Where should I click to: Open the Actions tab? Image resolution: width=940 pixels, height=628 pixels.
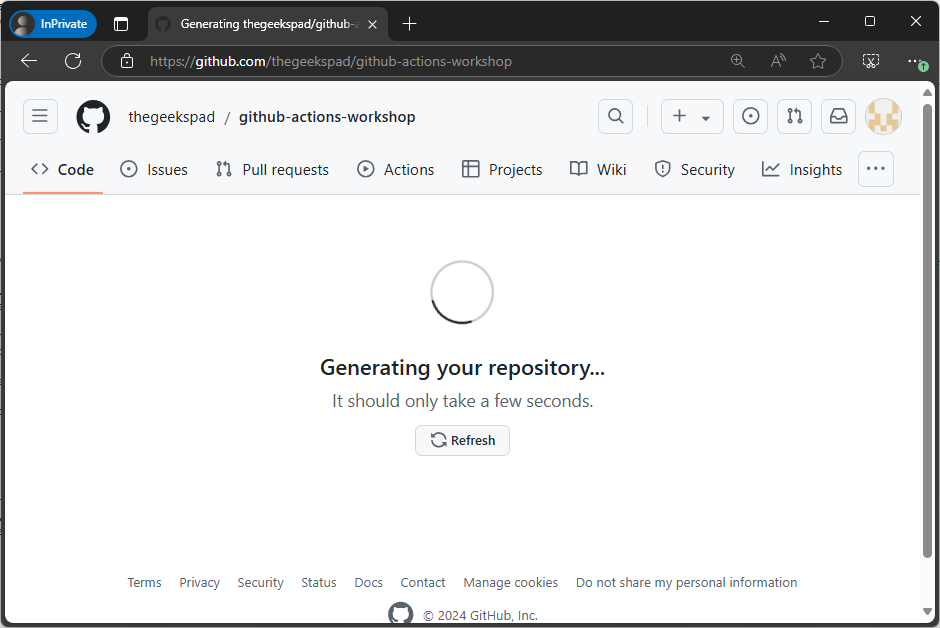click(x=396, y=170)
